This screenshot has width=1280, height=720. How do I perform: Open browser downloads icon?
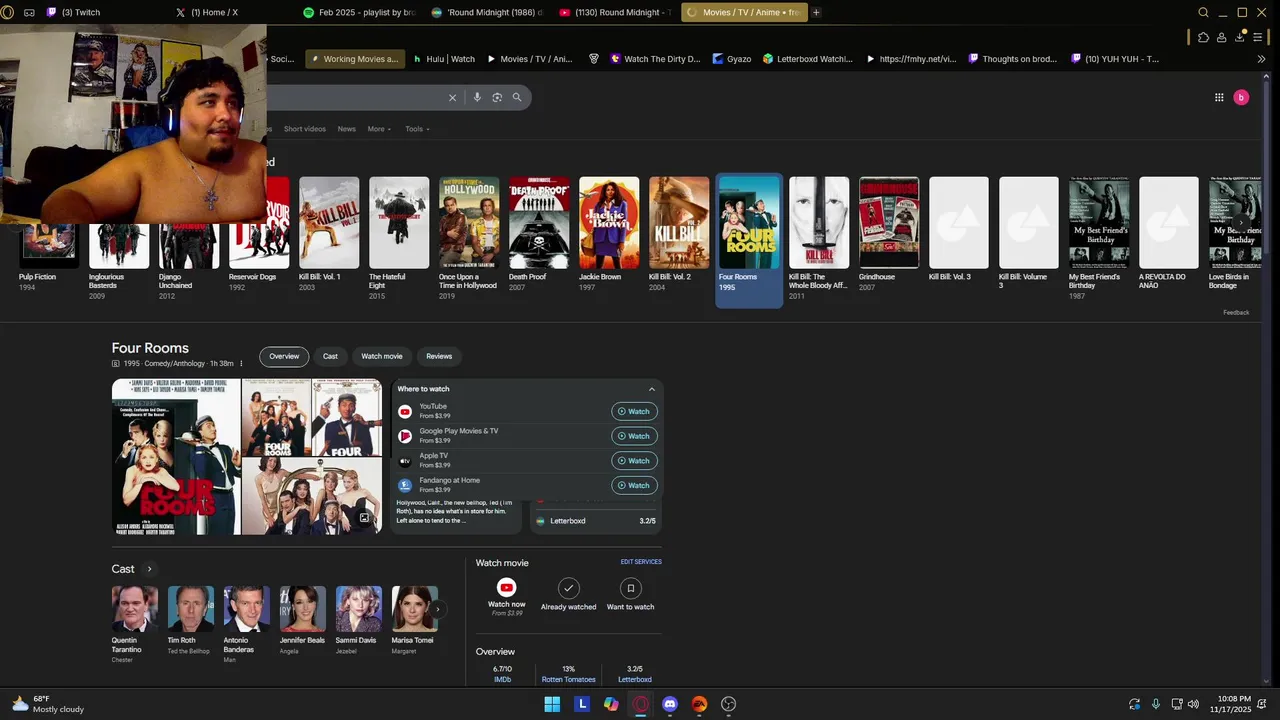1240,37
